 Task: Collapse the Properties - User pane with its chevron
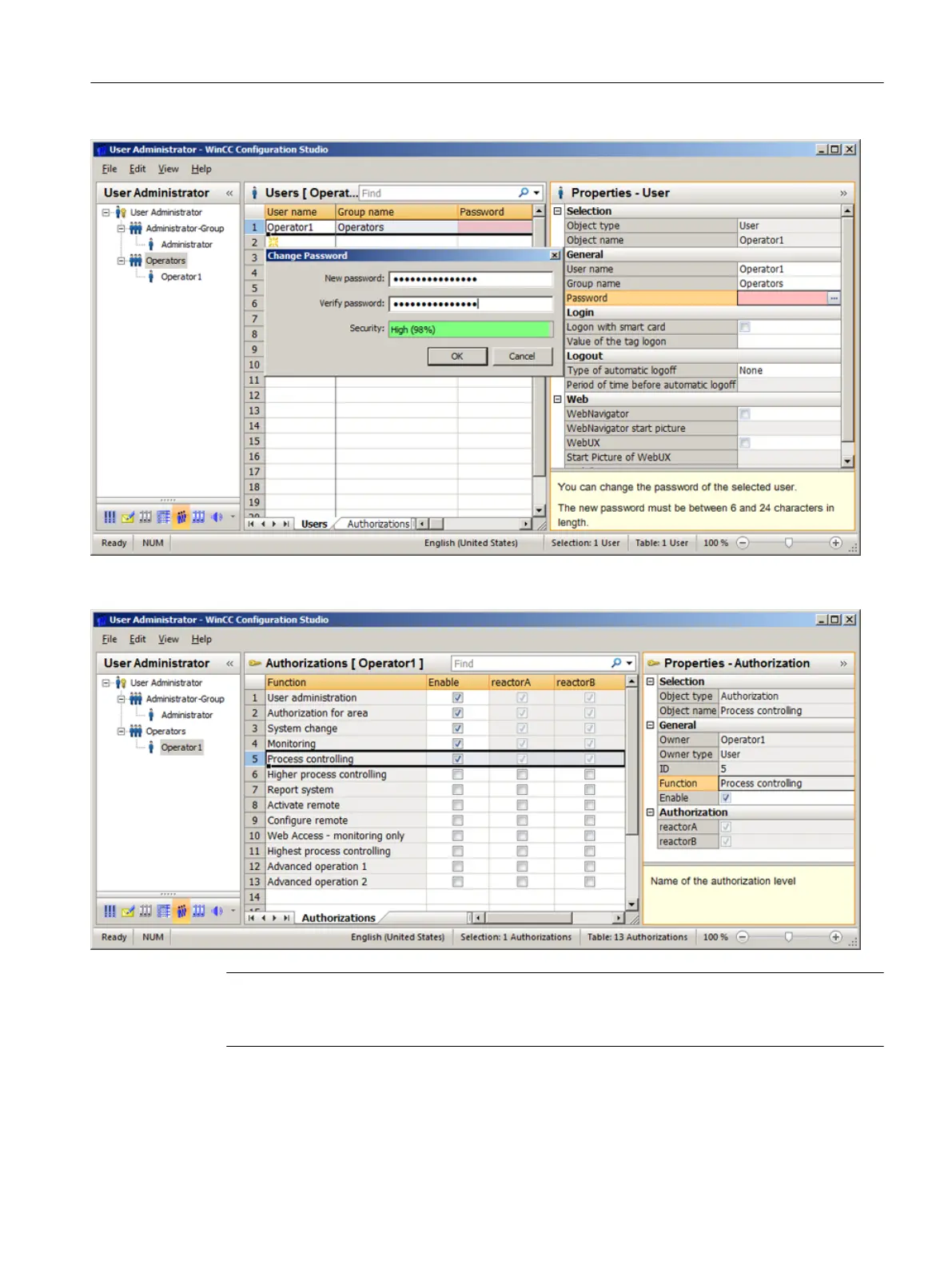tap(843, 193)
